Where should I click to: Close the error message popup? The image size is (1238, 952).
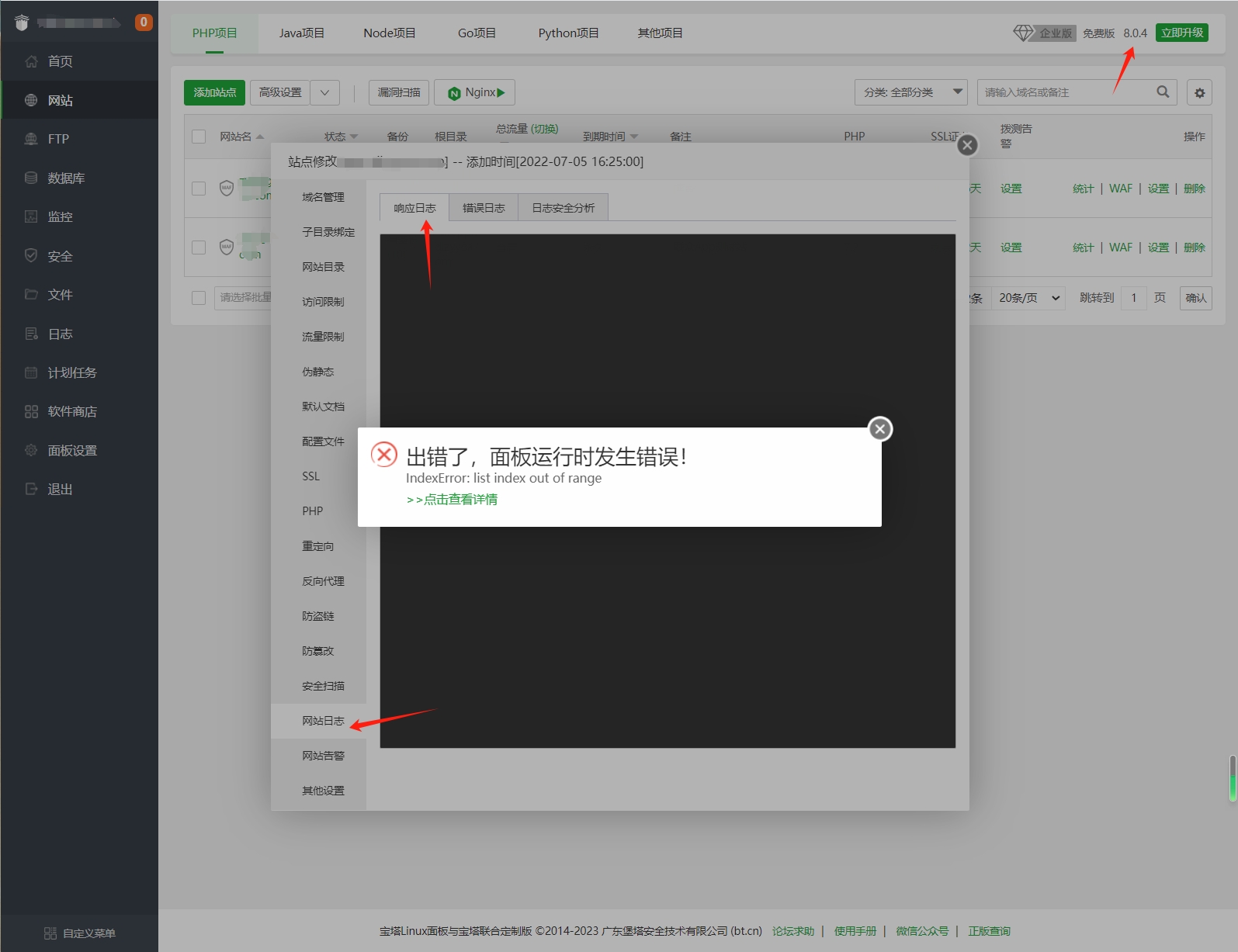pos(879,429)
